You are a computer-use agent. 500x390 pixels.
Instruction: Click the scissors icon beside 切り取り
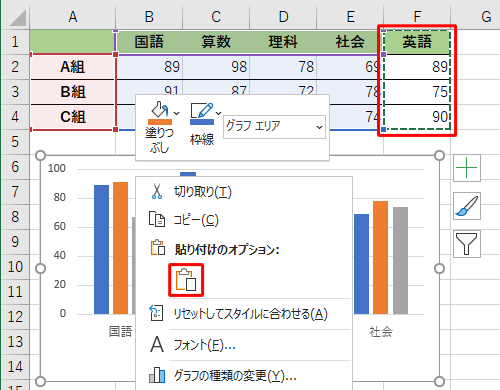coord(157,192)
